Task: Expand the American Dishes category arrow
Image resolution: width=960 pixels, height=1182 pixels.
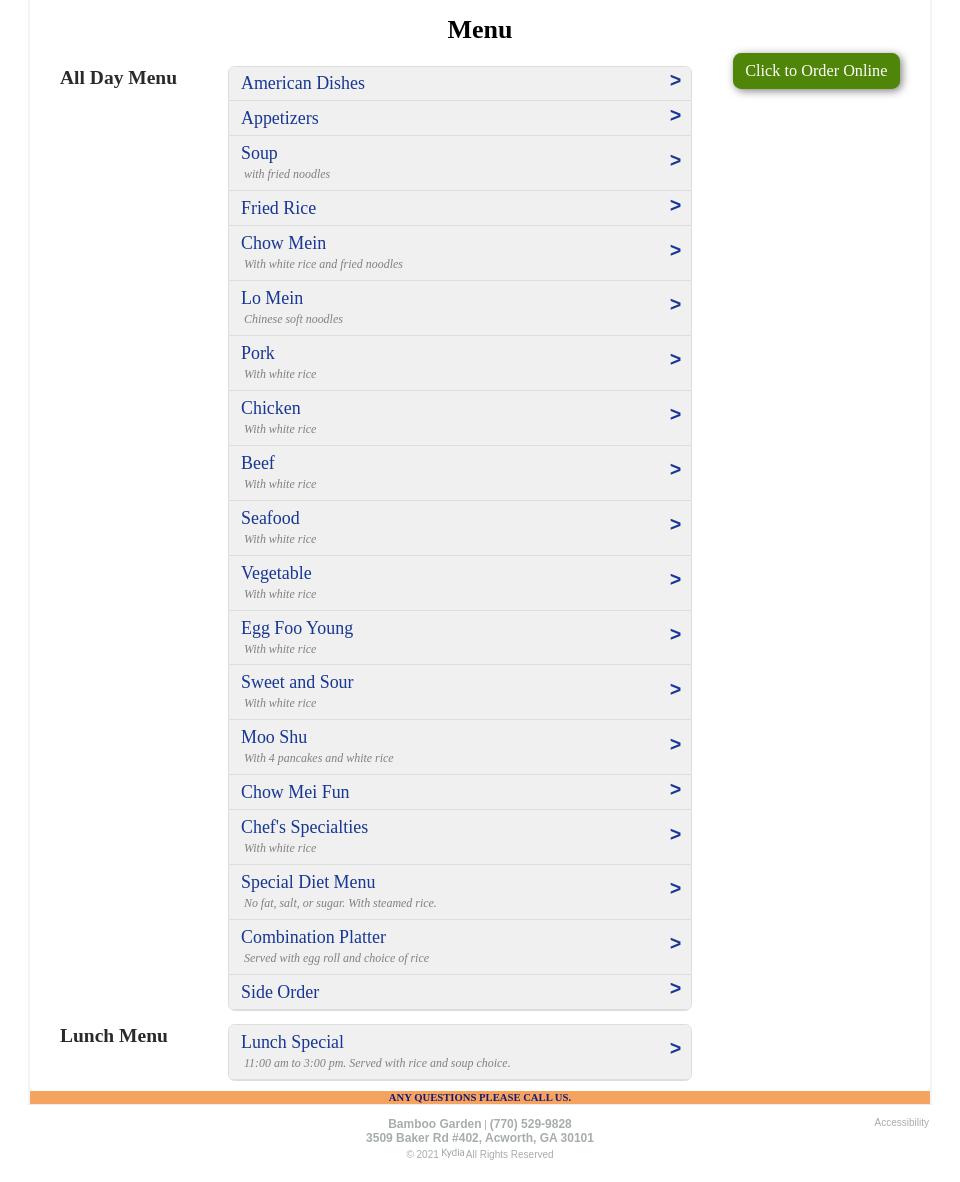Action: tap(675, 81)
